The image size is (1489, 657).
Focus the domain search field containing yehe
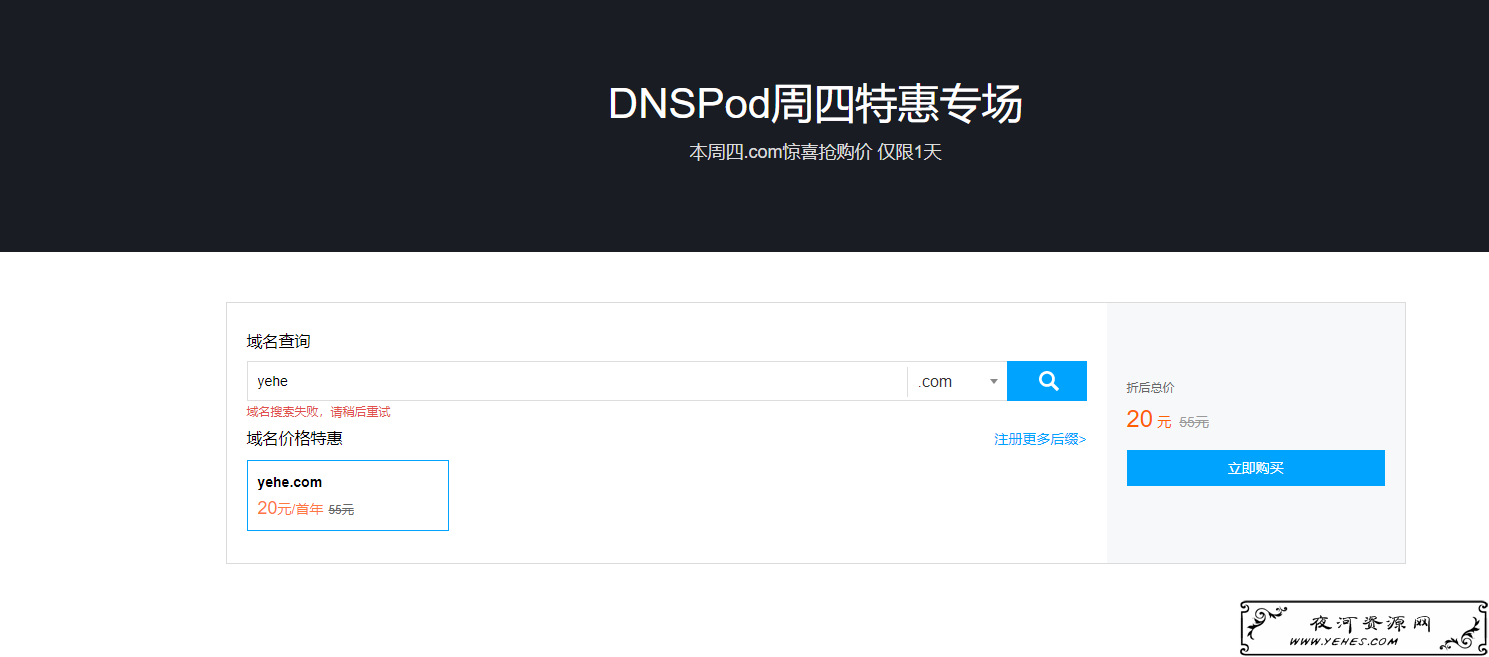(x=577, y=381)
